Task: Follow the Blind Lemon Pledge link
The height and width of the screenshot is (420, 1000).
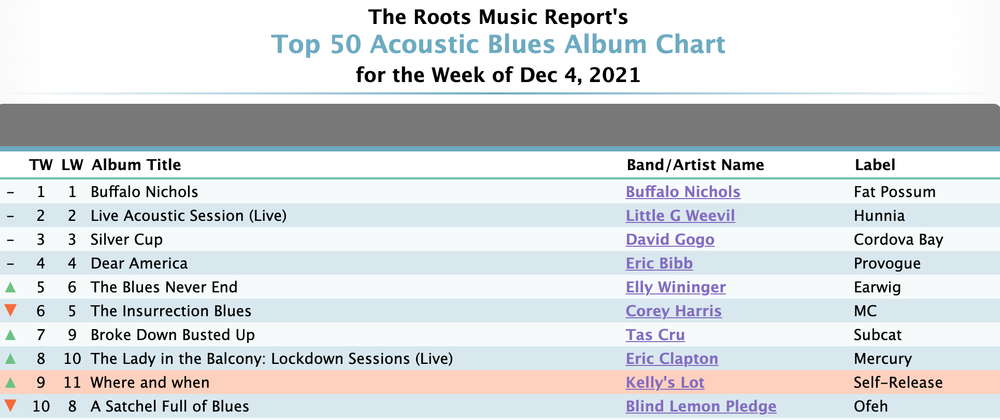Action: point(701,407)
